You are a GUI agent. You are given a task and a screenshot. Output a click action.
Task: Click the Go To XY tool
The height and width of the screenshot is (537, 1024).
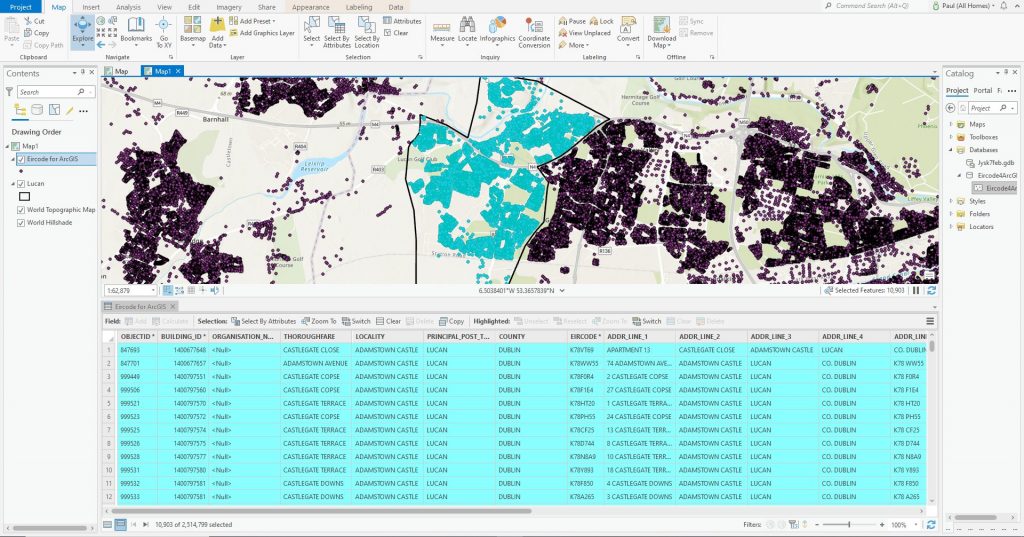tap(164, 32)
